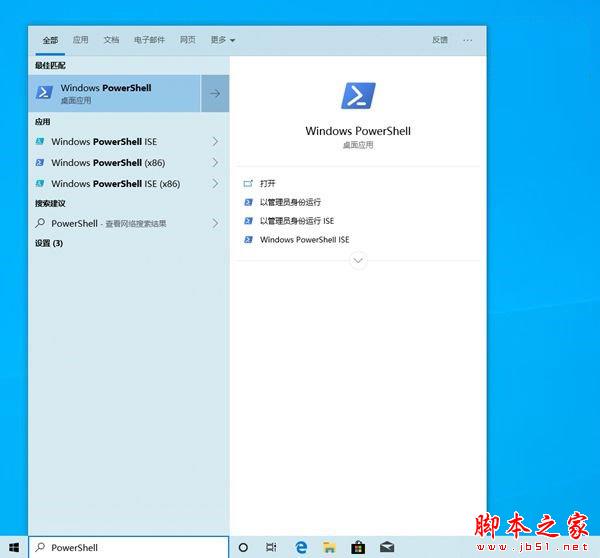Click the Windows Start button
The image size is (600, 558).
14,547
